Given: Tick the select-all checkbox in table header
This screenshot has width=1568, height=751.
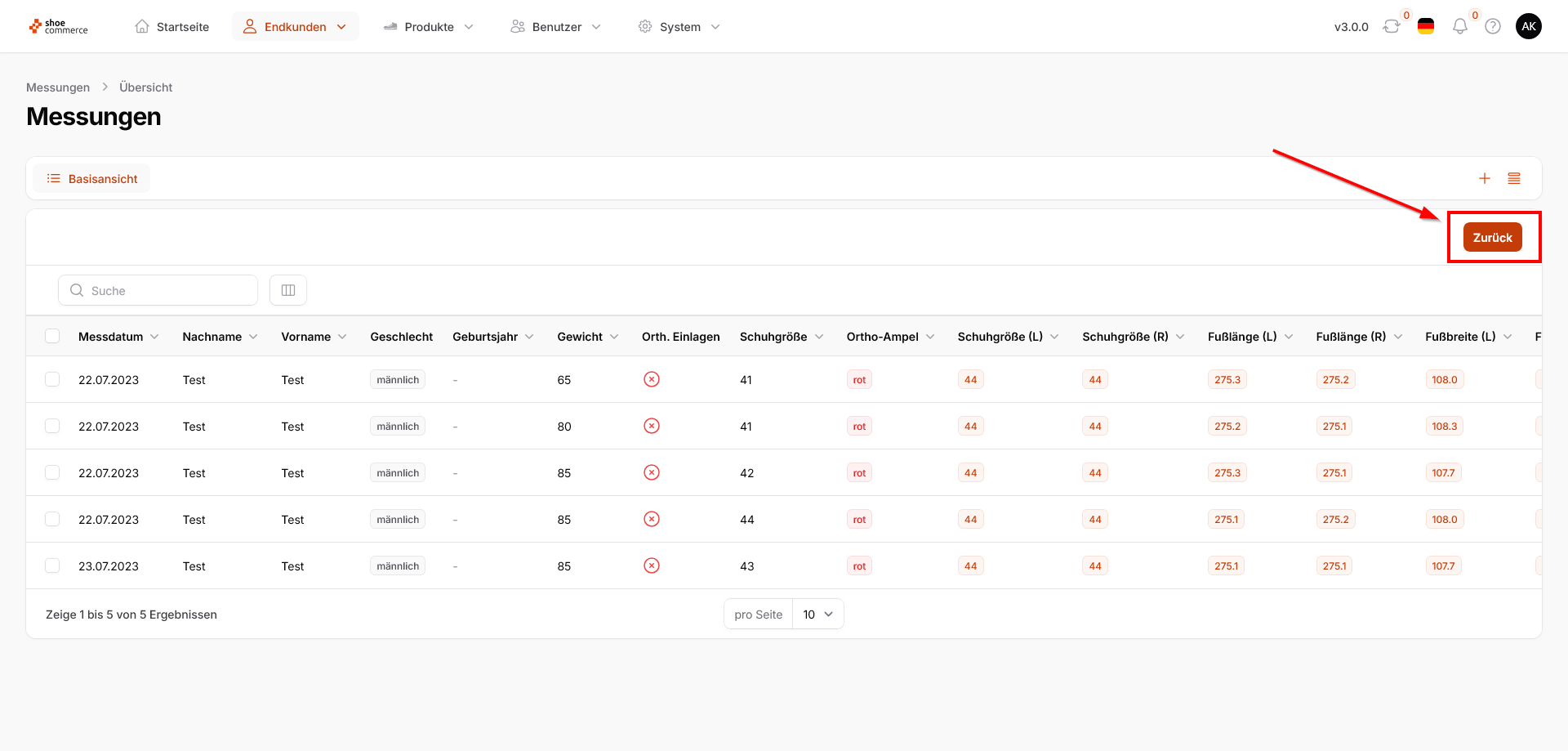Looking at the screenshot, I should tap(53, 337).
